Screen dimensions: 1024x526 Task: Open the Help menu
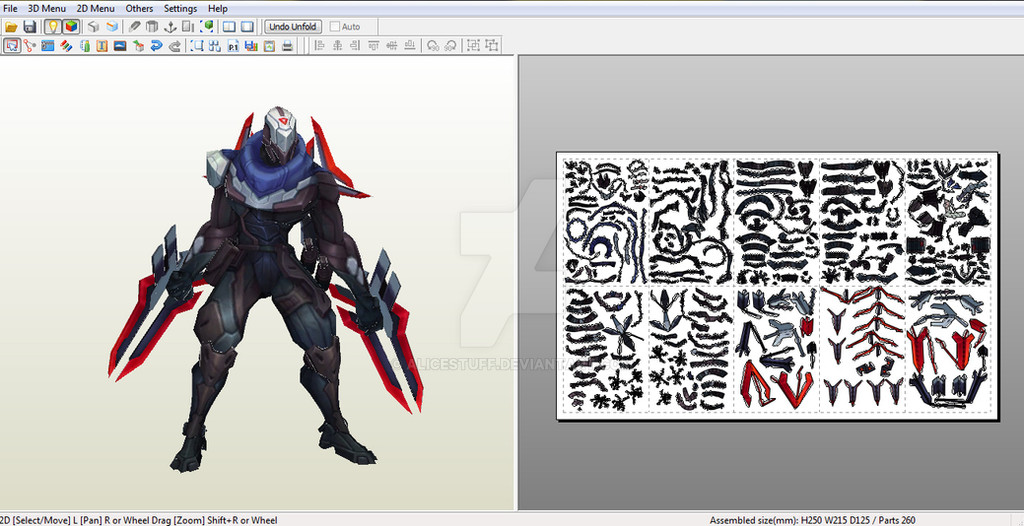point(217,8)
